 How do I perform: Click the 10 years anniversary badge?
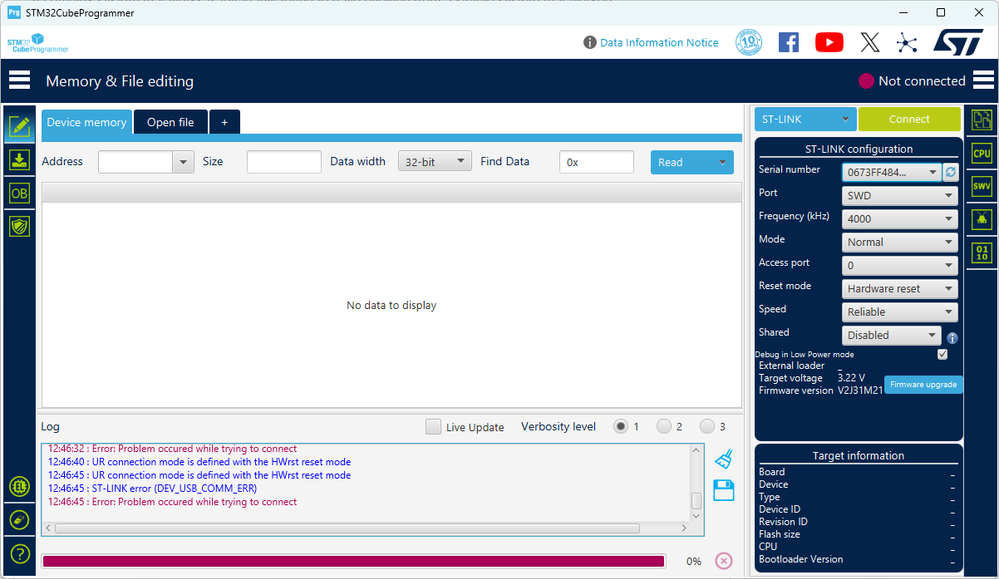pos(749,43)
